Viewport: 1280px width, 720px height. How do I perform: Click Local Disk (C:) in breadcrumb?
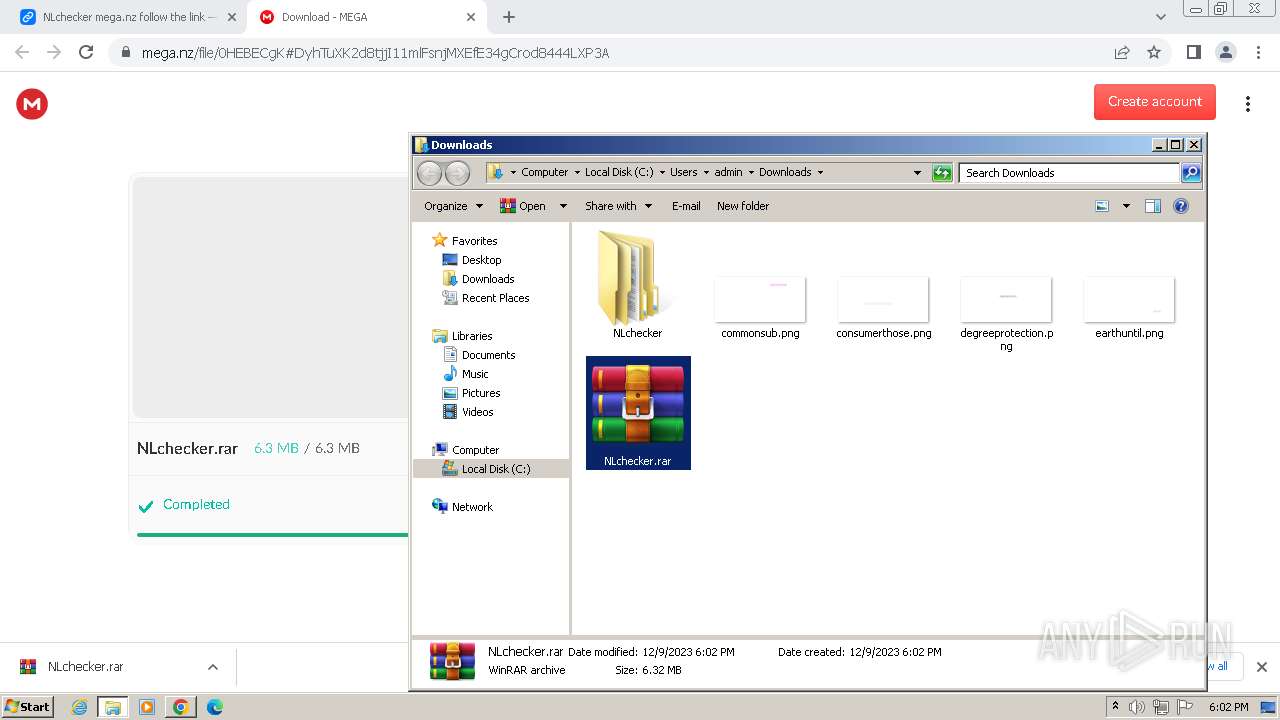tap(619, 172)
